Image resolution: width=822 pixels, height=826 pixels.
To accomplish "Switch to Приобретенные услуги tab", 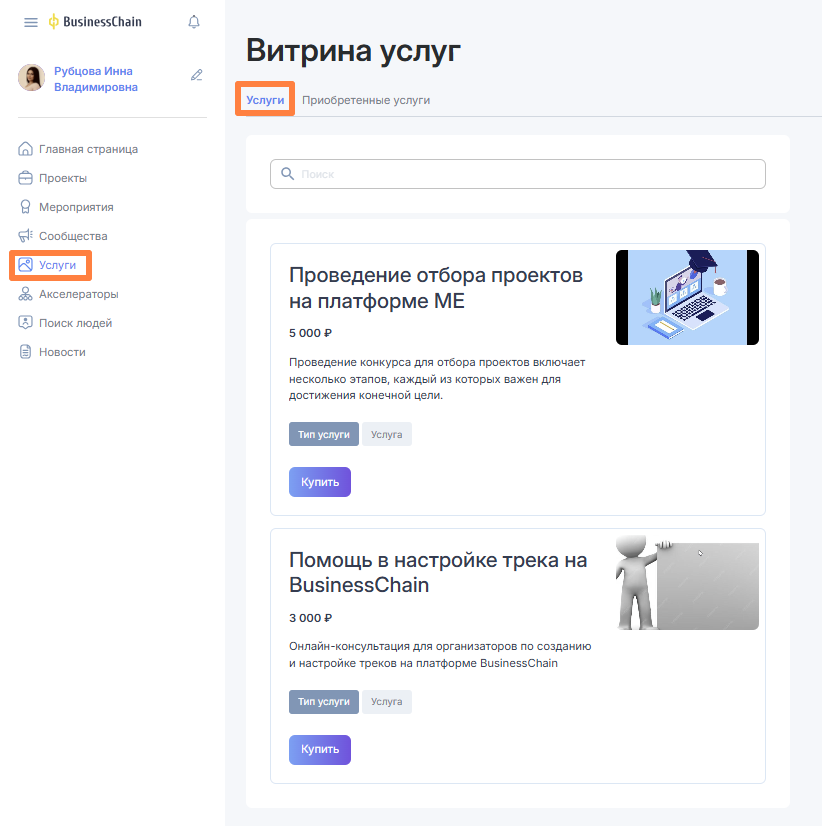I will tap(366, 100).
